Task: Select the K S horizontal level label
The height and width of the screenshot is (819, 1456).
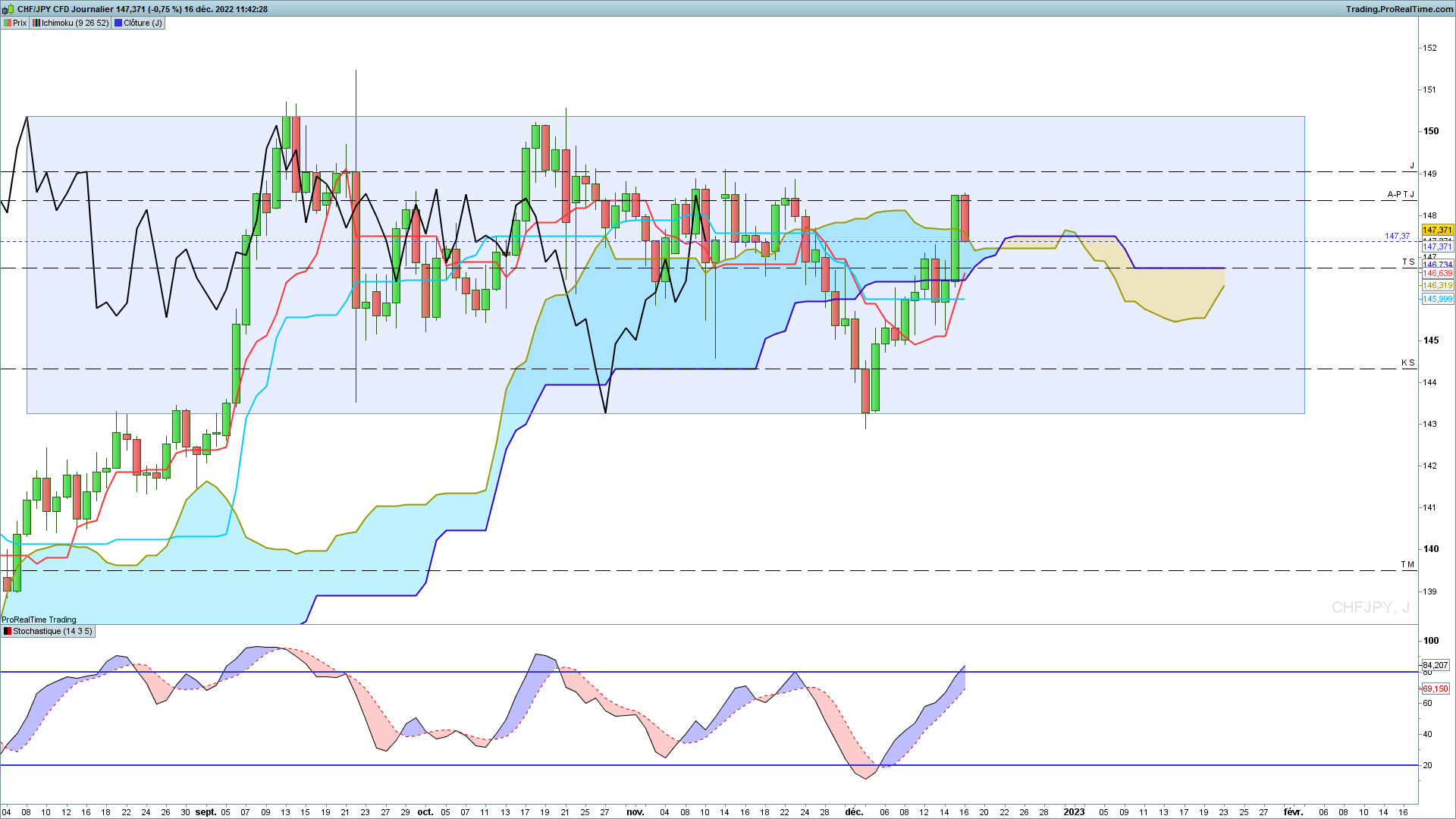Action: point(1407,362)
